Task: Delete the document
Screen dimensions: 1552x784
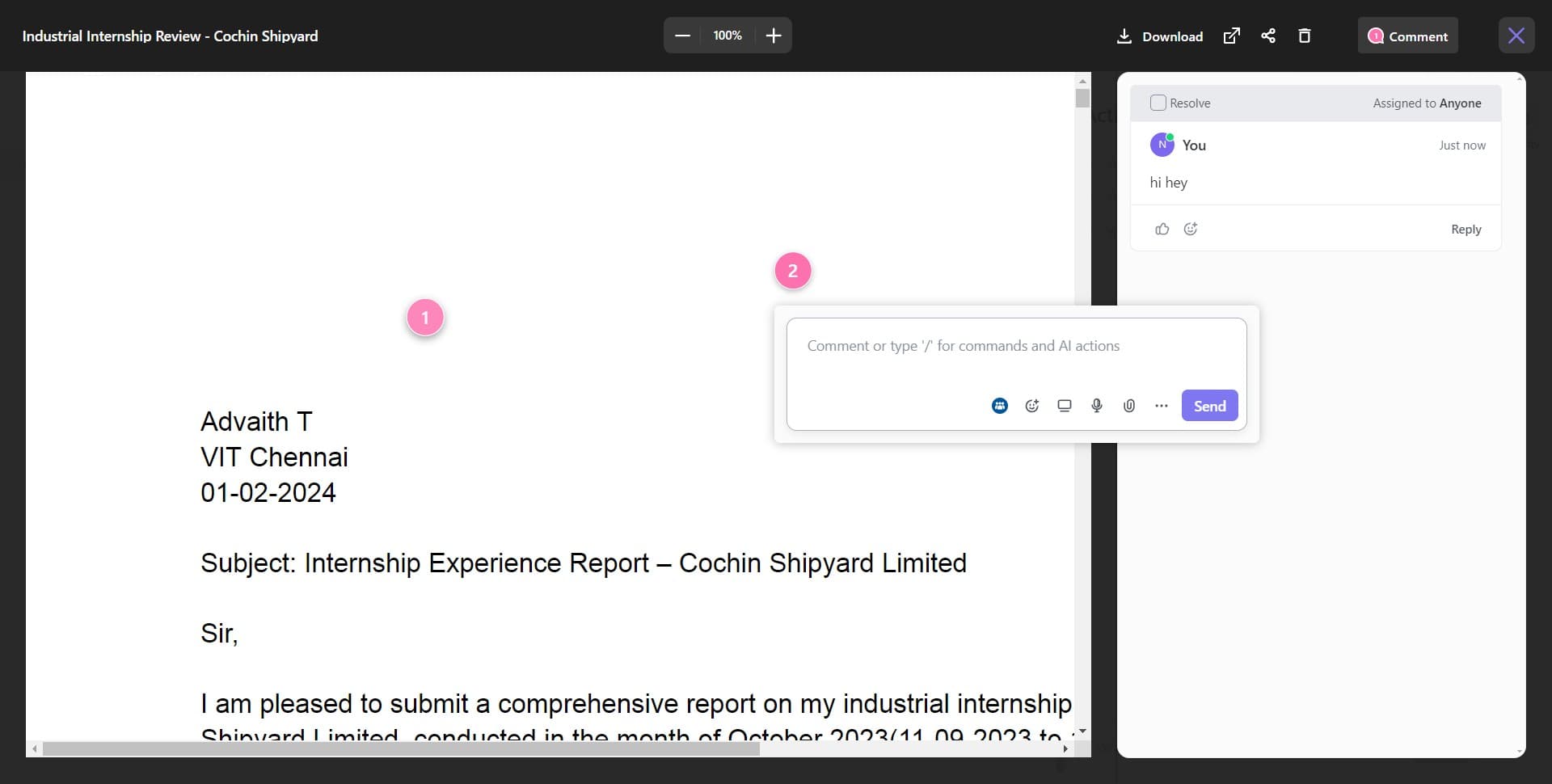Action: point(1304,36)
